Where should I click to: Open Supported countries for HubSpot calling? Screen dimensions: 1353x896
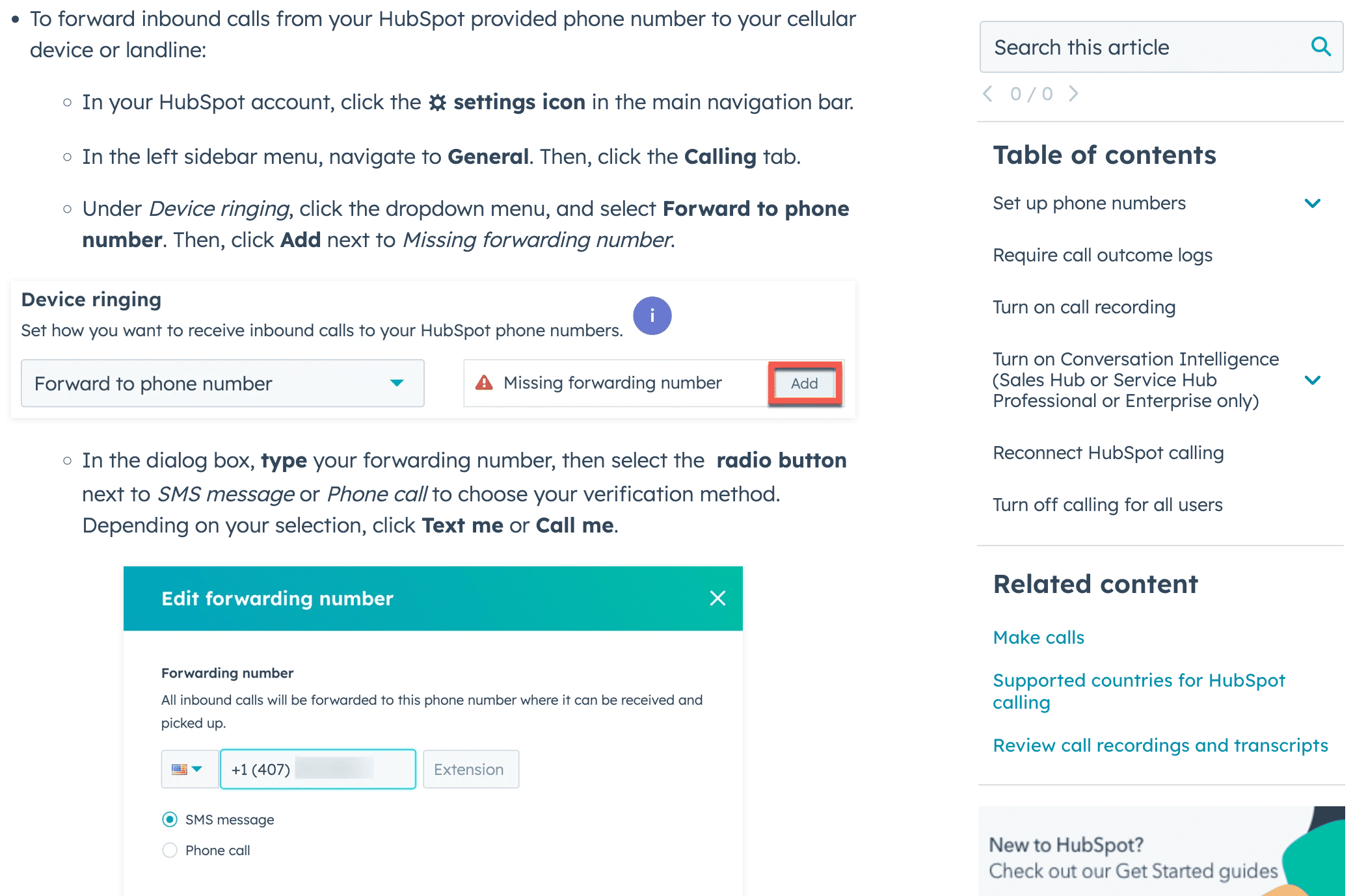coord(1140,680)
